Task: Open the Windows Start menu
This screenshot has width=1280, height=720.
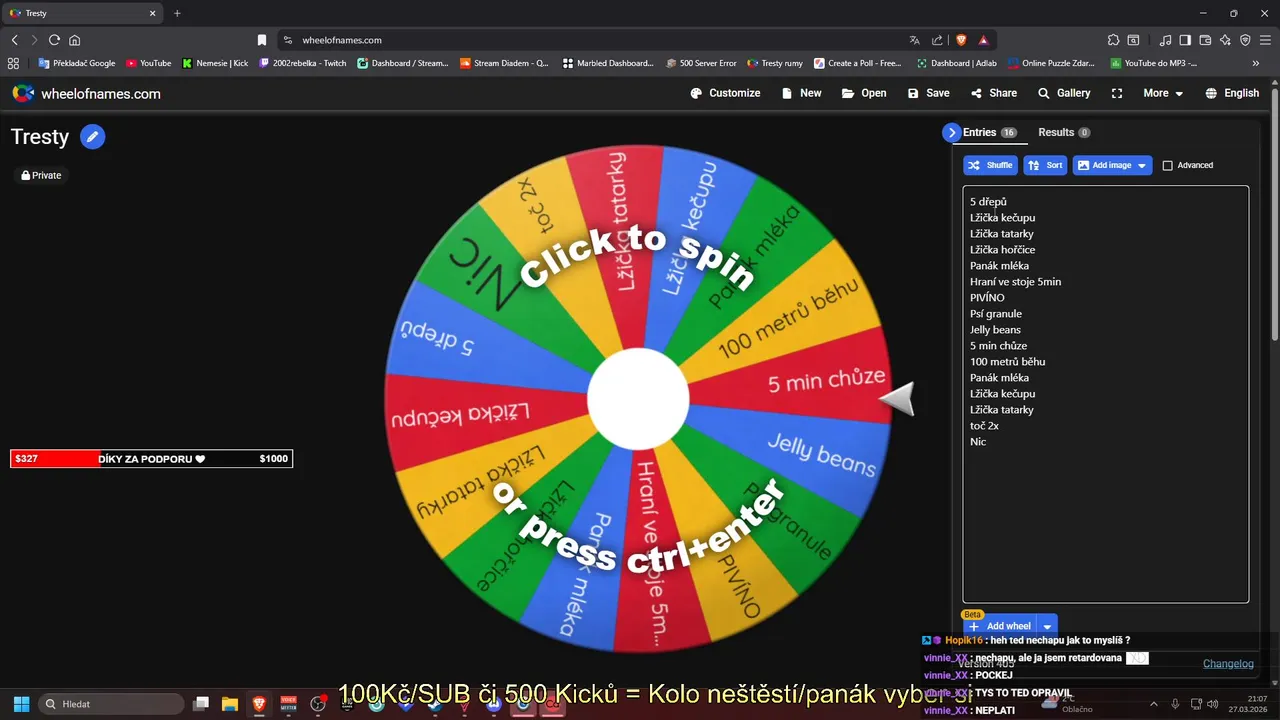Action: pos(21,704)
